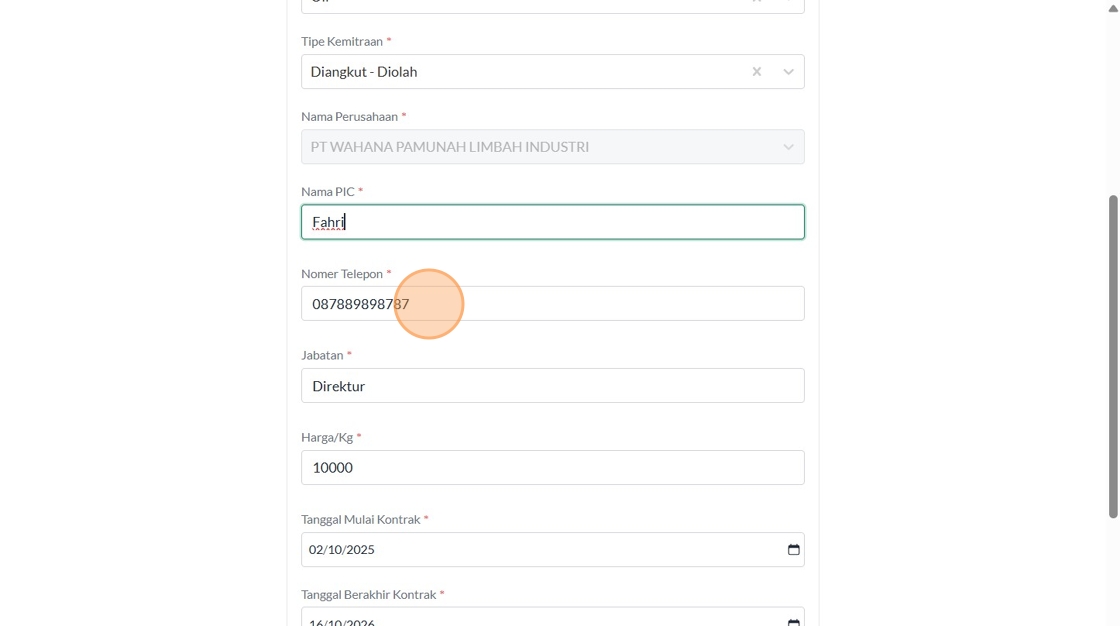Viewport: 1120px width, 626px height.
Task: Click the "Tipe Kemitraan" field label
Action: coord(342,42)
